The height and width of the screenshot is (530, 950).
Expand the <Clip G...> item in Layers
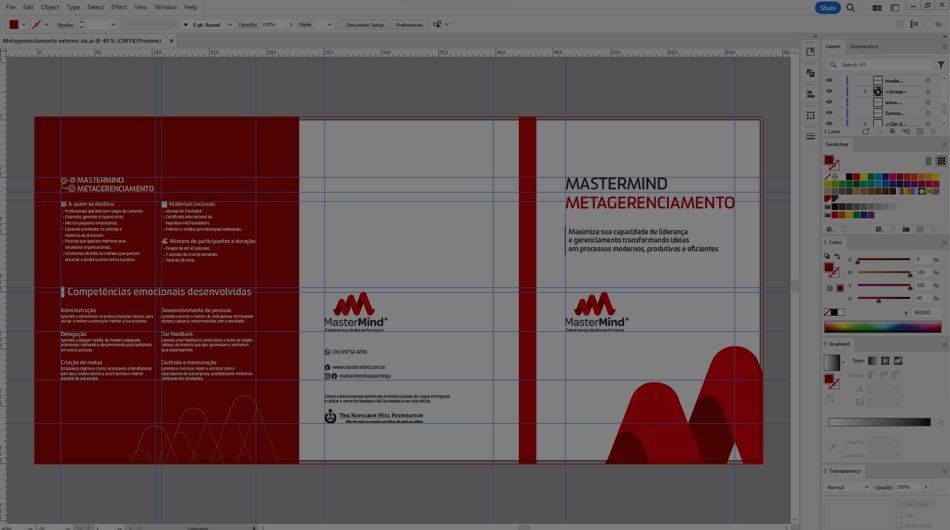(865, 124)
